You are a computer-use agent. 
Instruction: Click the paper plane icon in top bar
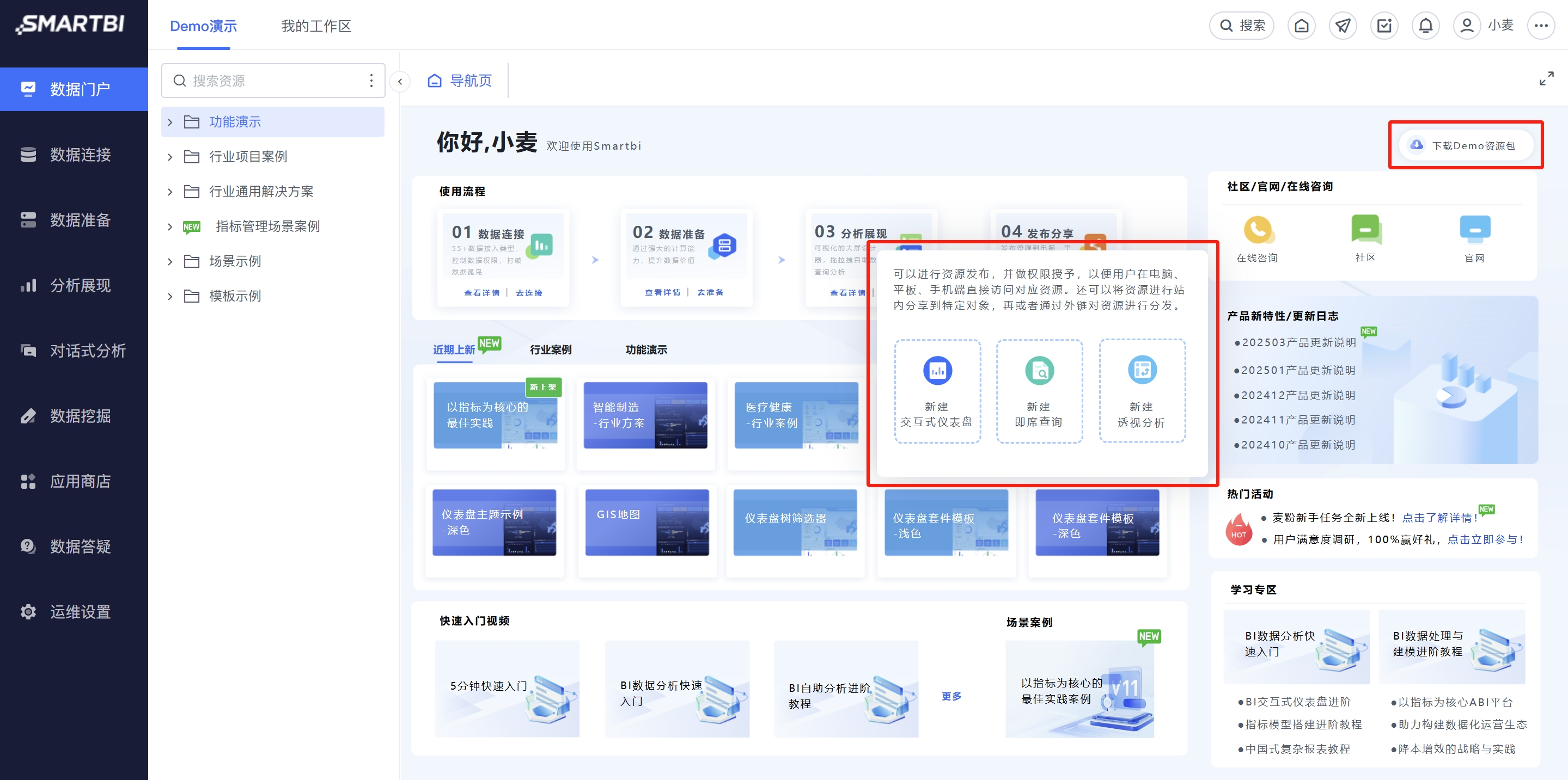pos(1342,26)
